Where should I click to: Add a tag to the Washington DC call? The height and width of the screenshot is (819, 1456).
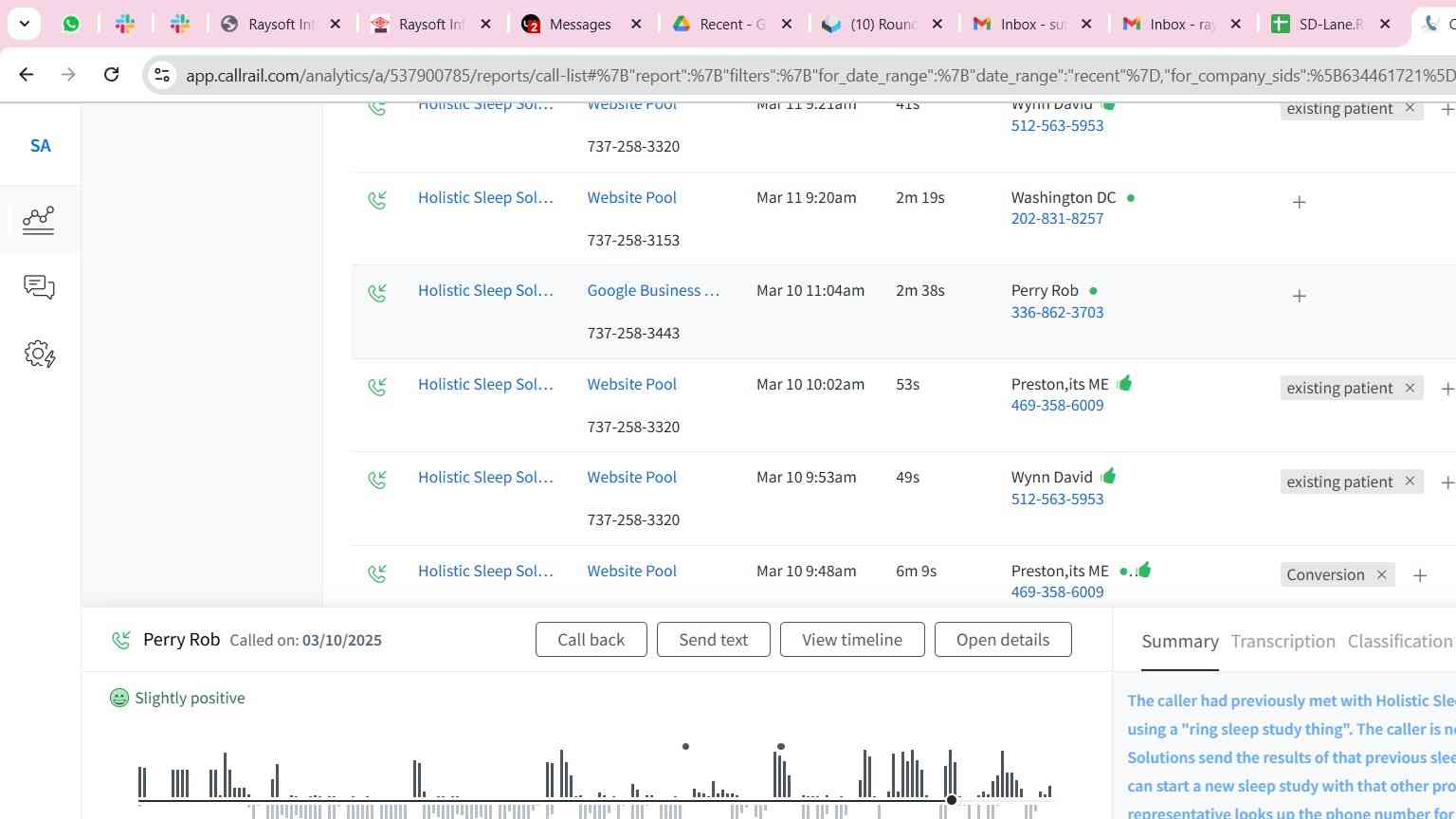(1300, 202)
